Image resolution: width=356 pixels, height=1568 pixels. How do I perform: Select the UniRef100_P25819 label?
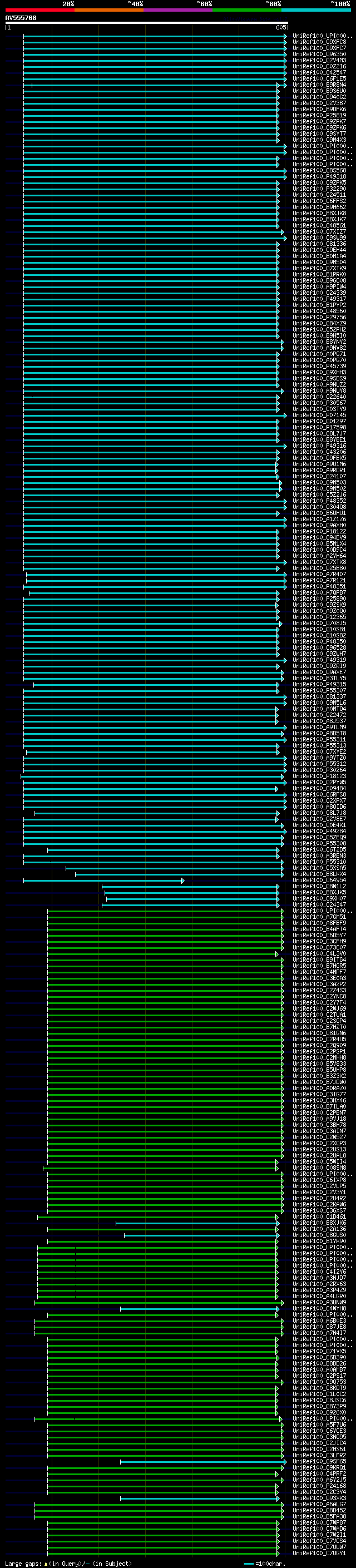pos(319,115)
